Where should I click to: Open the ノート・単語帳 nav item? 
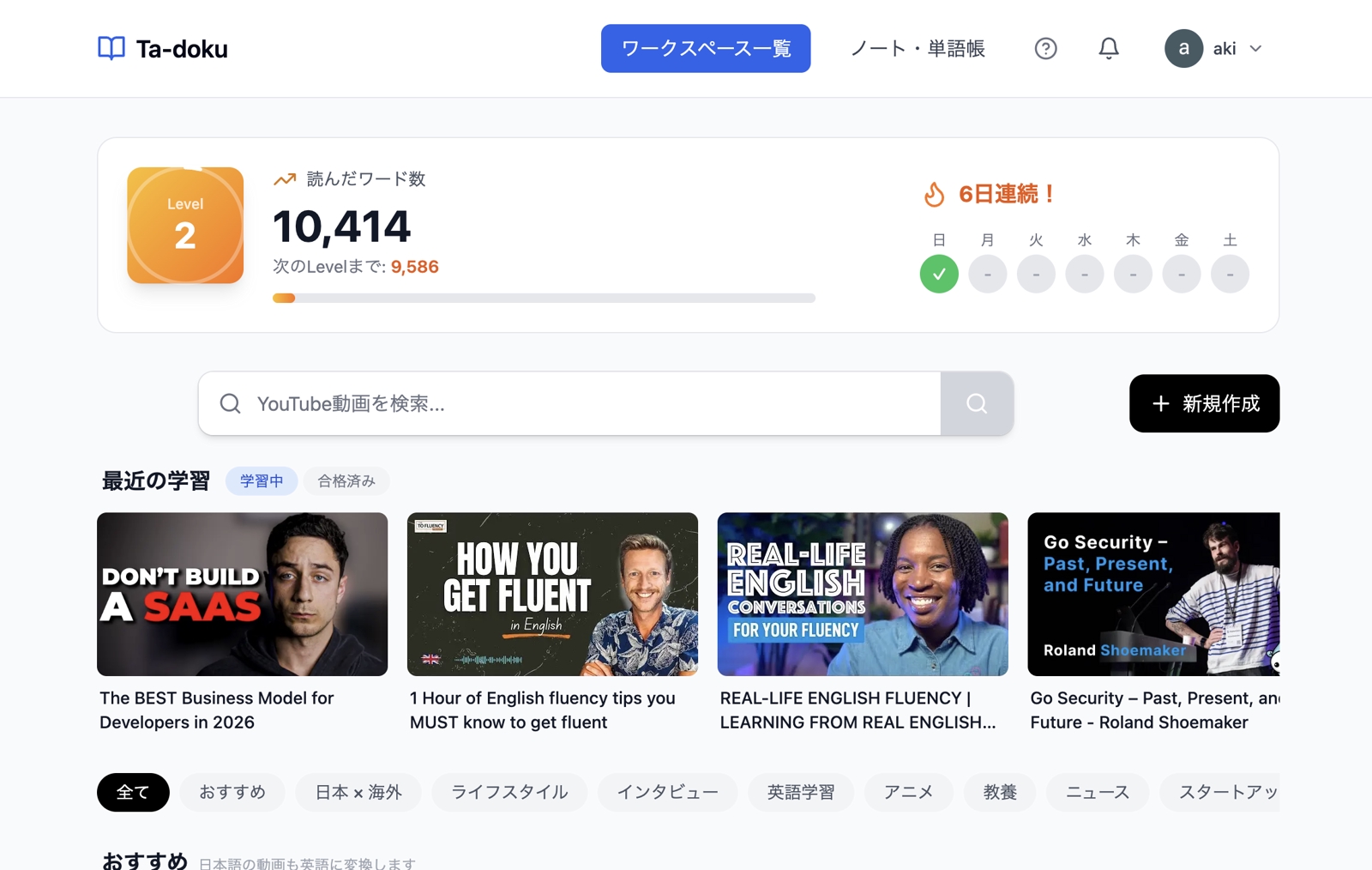918,49
